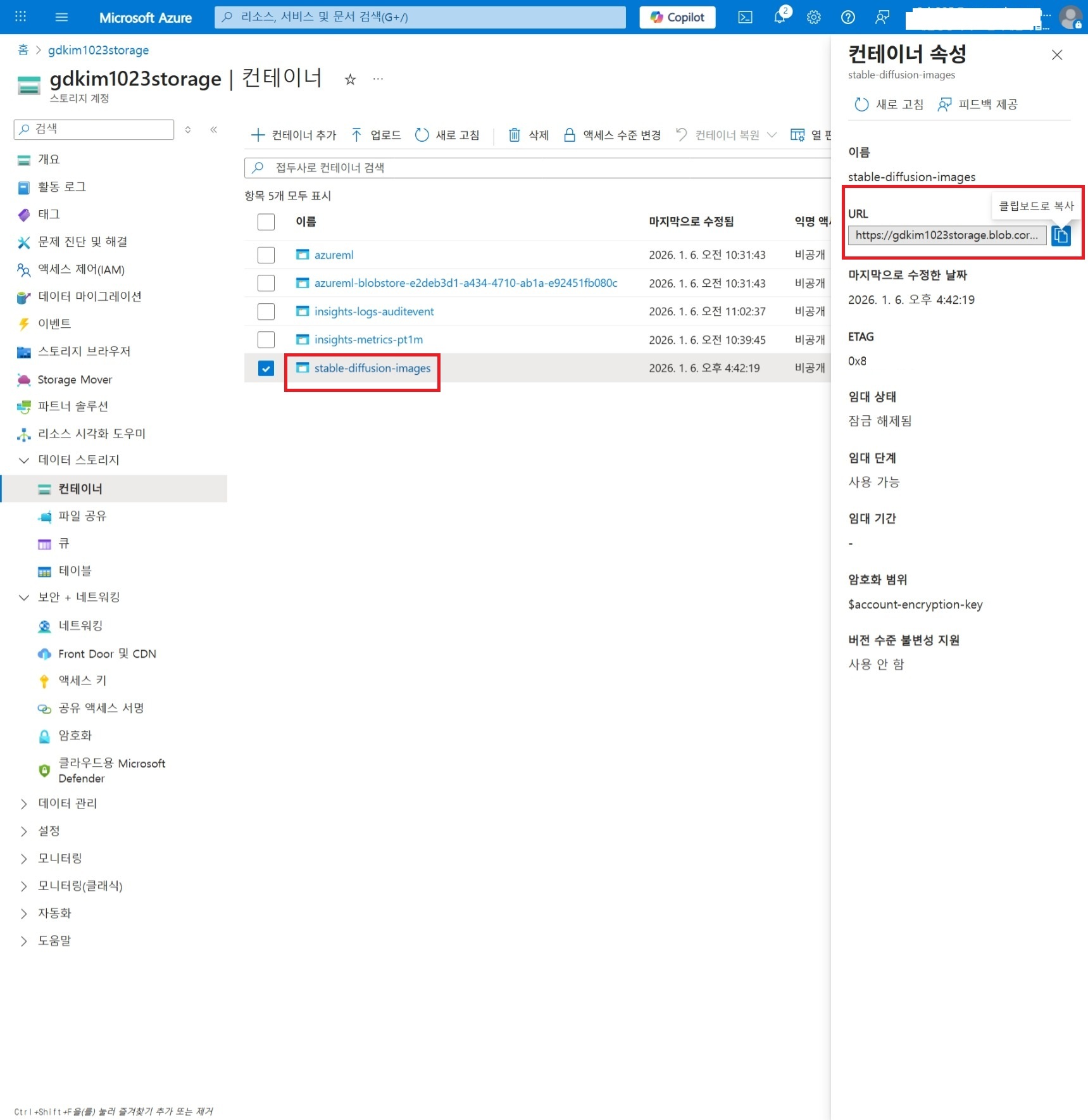The height and width of the screenshot is (1120, 1088).
Task: Check the azureml container checkbox
Action: 266,255
